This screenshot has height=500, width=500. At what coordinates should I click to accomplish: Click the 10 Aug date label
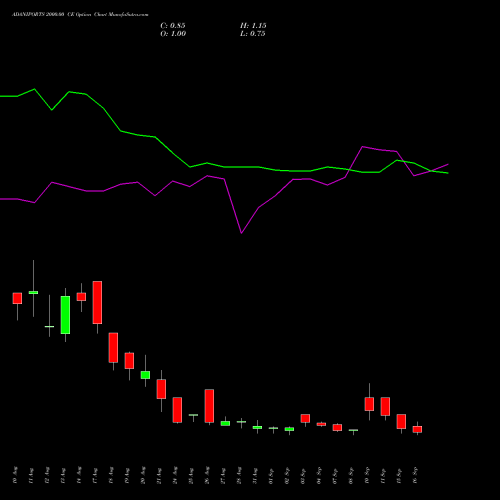point(15,475)
